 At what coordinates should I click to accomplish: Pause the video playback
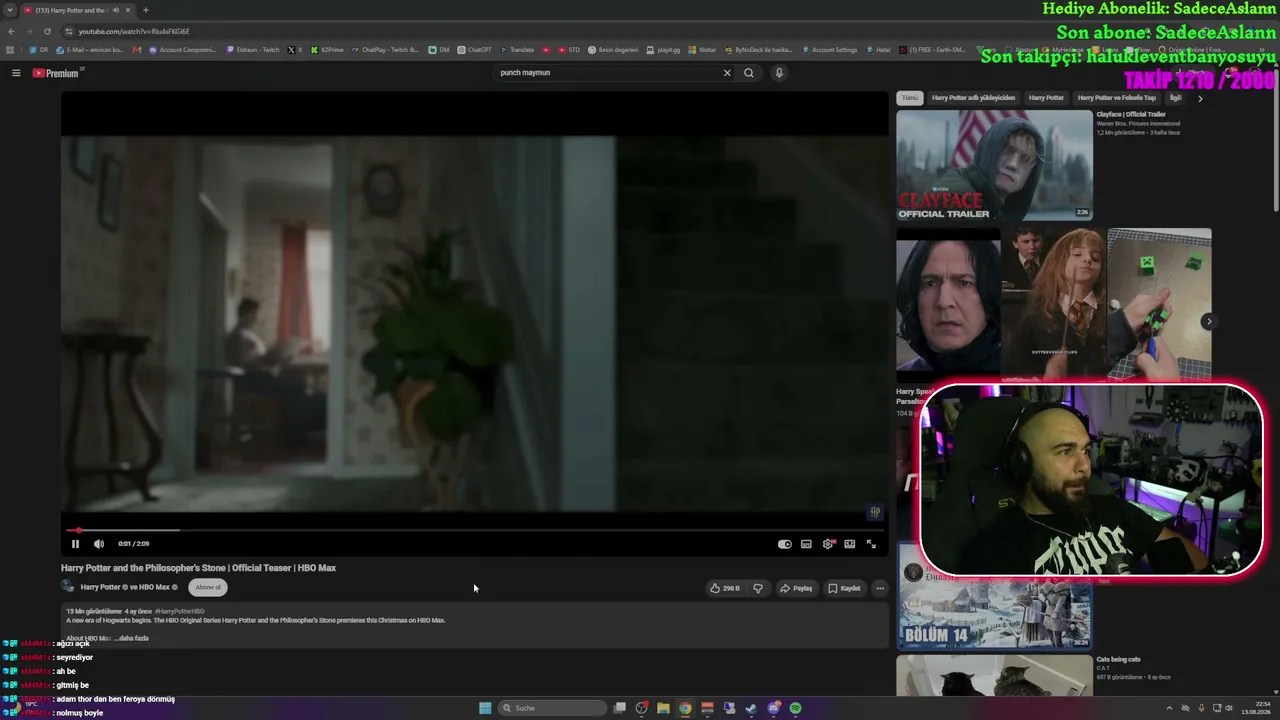pos(75,544)
